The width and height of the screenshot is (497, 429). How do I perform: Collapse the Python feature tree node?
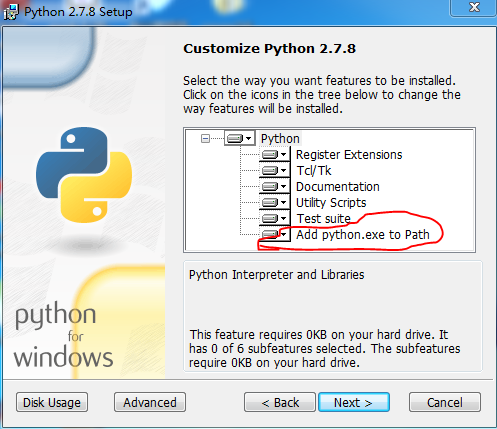coord(205,138)
